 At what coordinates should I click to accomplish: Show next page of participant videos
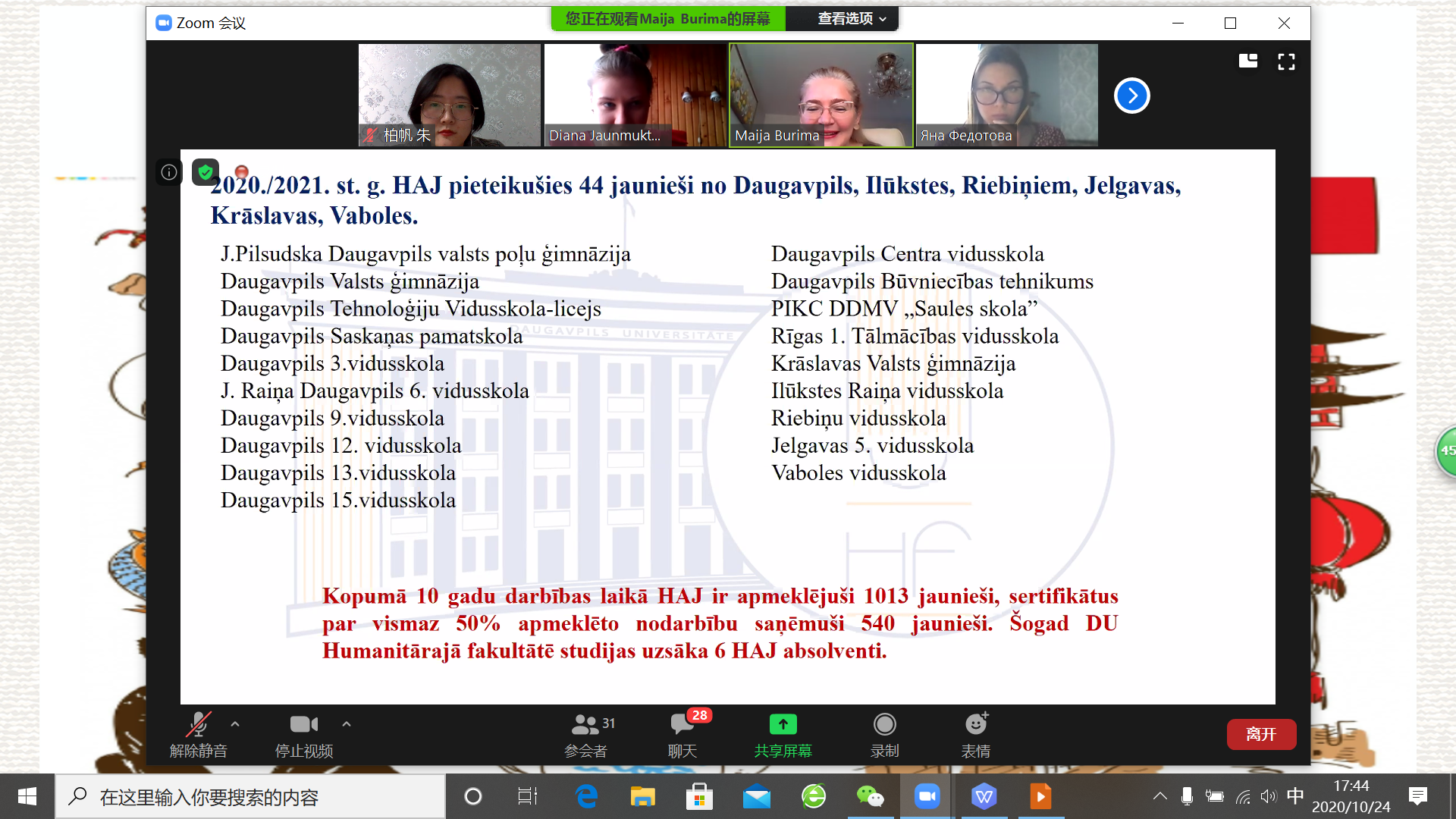point(1131,96)
